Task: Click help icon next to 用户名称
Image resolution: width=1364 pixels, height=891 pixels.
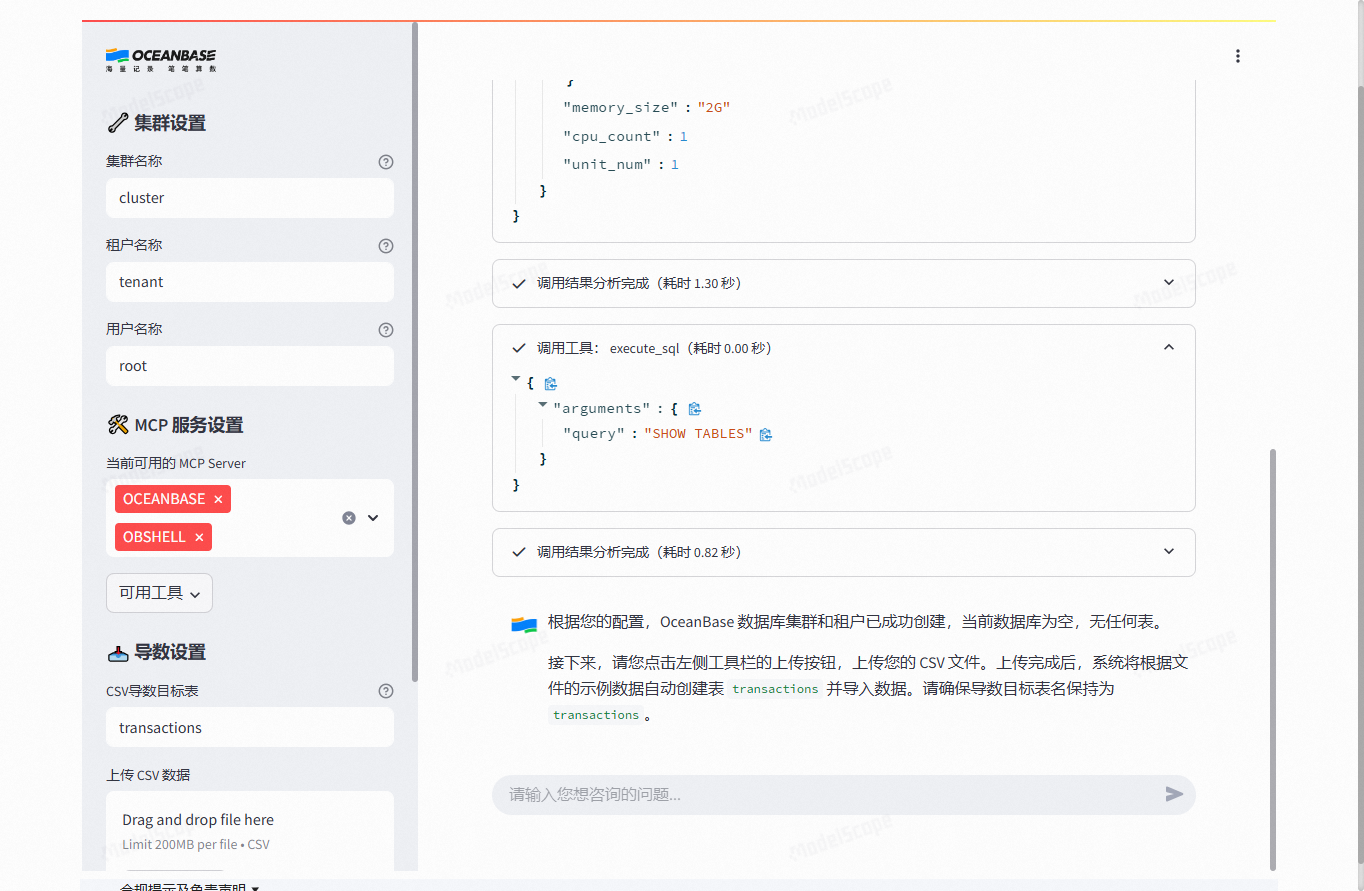Action: coord(386,329)
